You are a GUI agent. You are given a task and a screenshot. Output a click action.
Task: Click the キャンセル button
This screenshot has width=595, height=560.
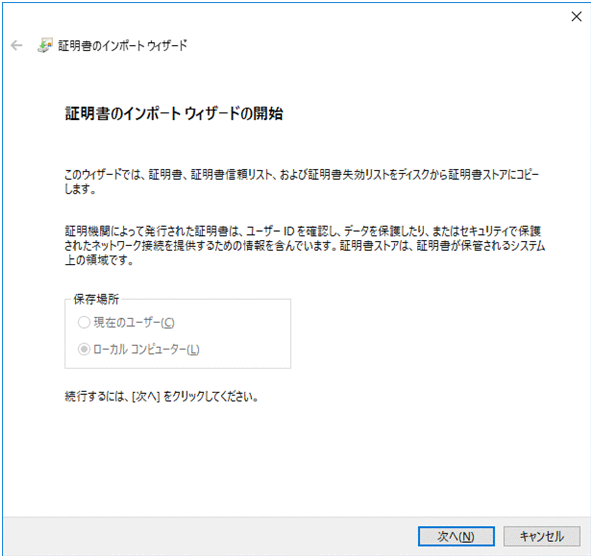pos(541,536)
